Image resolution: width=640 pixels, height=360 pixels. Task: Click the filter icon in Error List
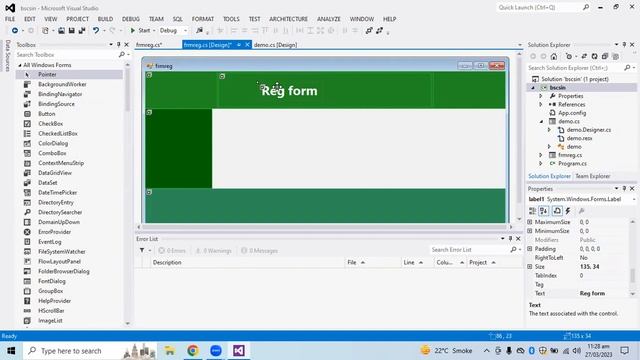(142, 250)
